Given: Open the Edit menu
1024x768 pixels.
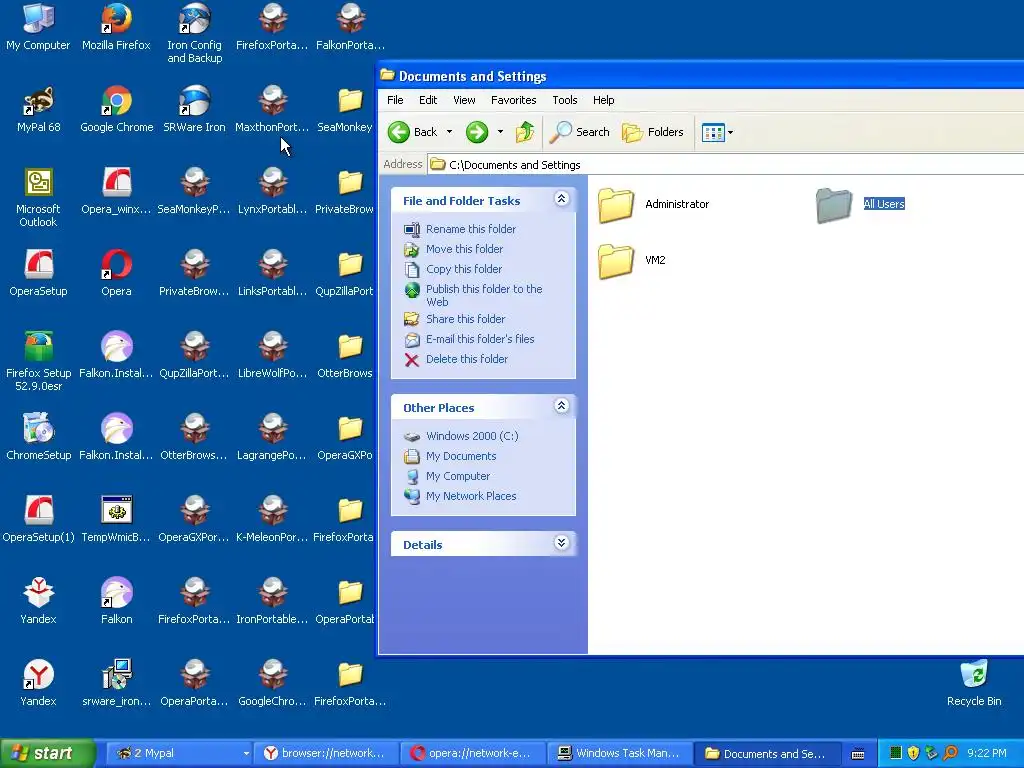Looking at the screenshot, I should (x=428, y=100).
